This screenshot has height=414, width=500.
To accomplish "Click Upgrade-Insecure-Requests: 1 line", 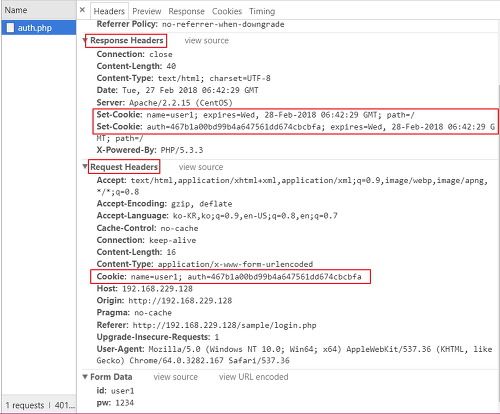I will 158,337.
